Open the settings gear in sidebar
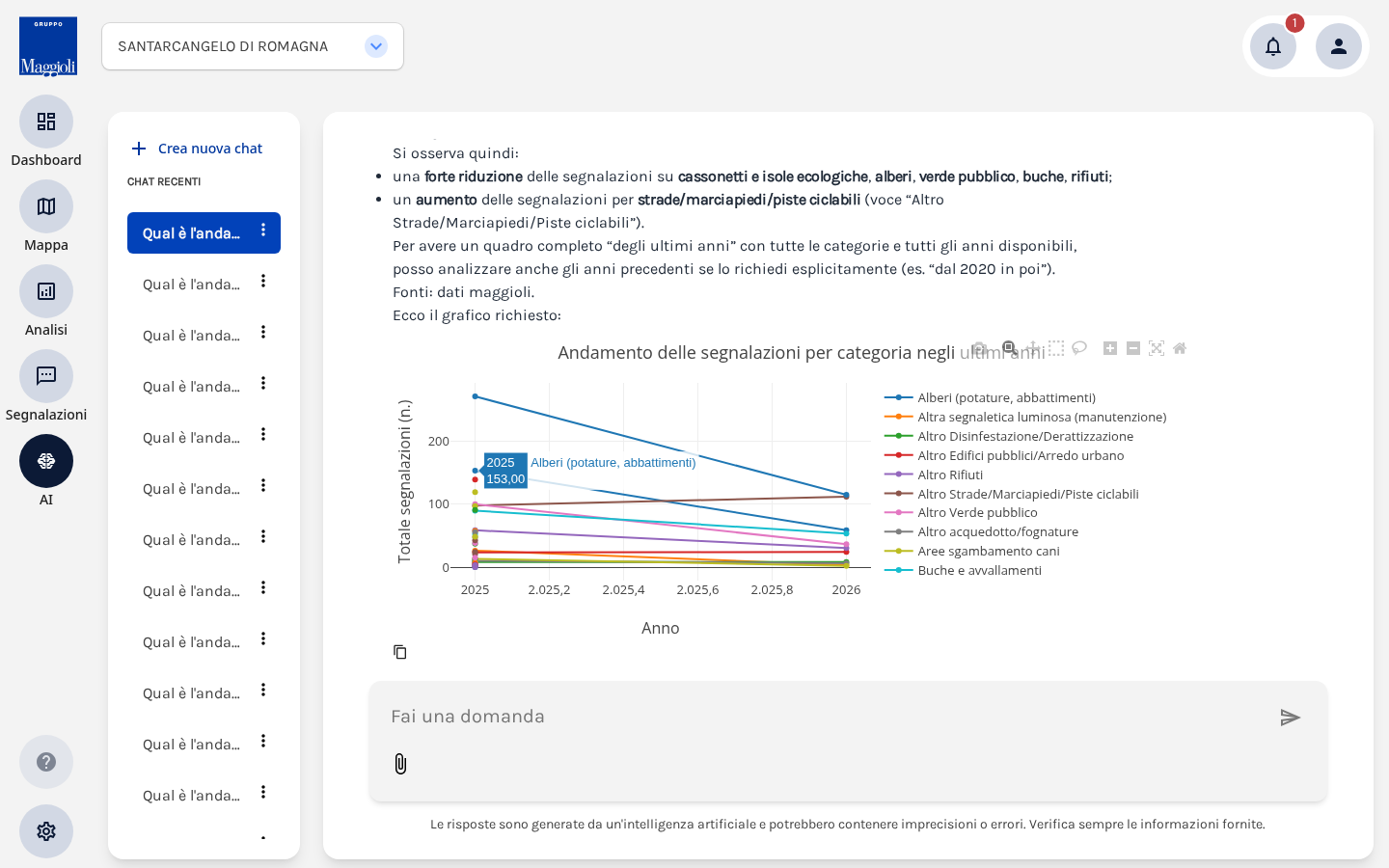Screen dimensions: 1389x868 [x=46, y=831]
